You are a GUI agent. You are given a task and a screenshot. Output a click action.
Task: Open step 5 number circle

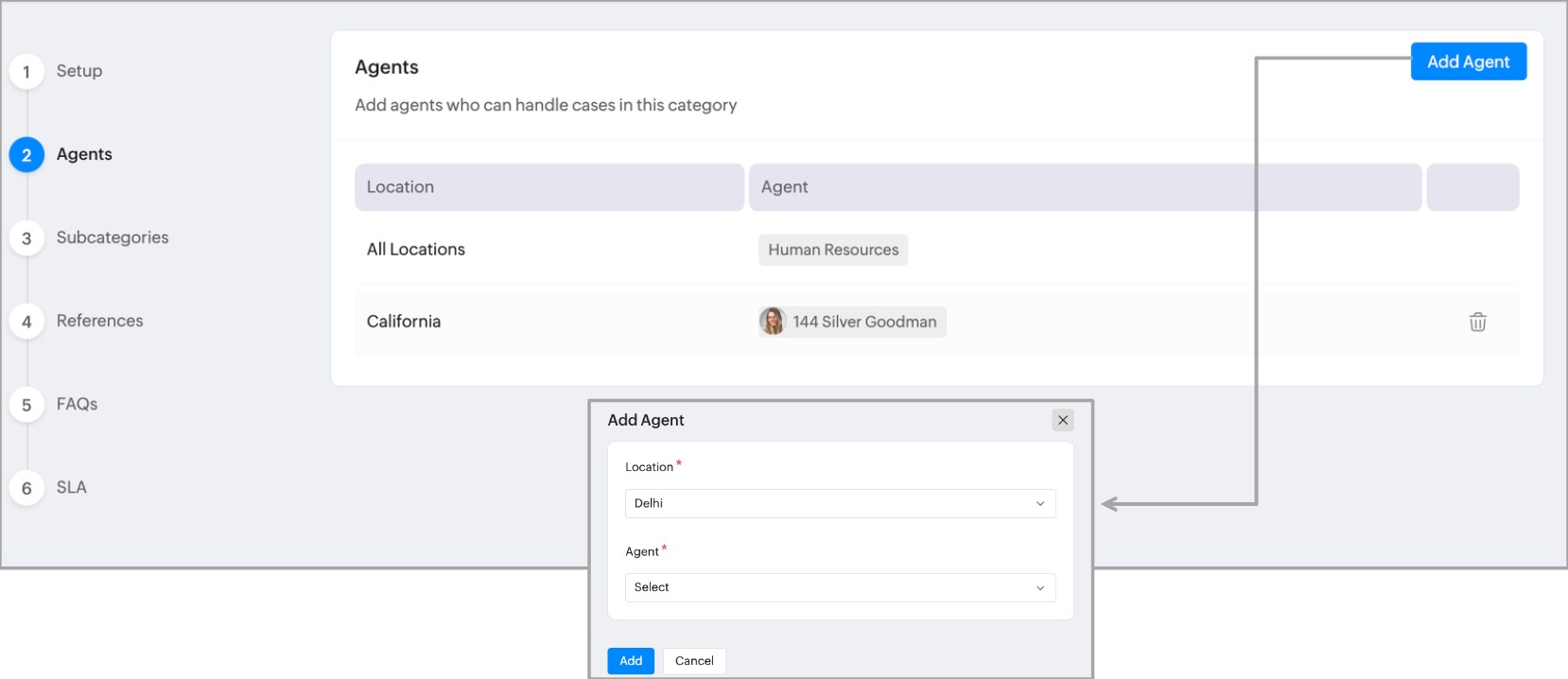26,405
